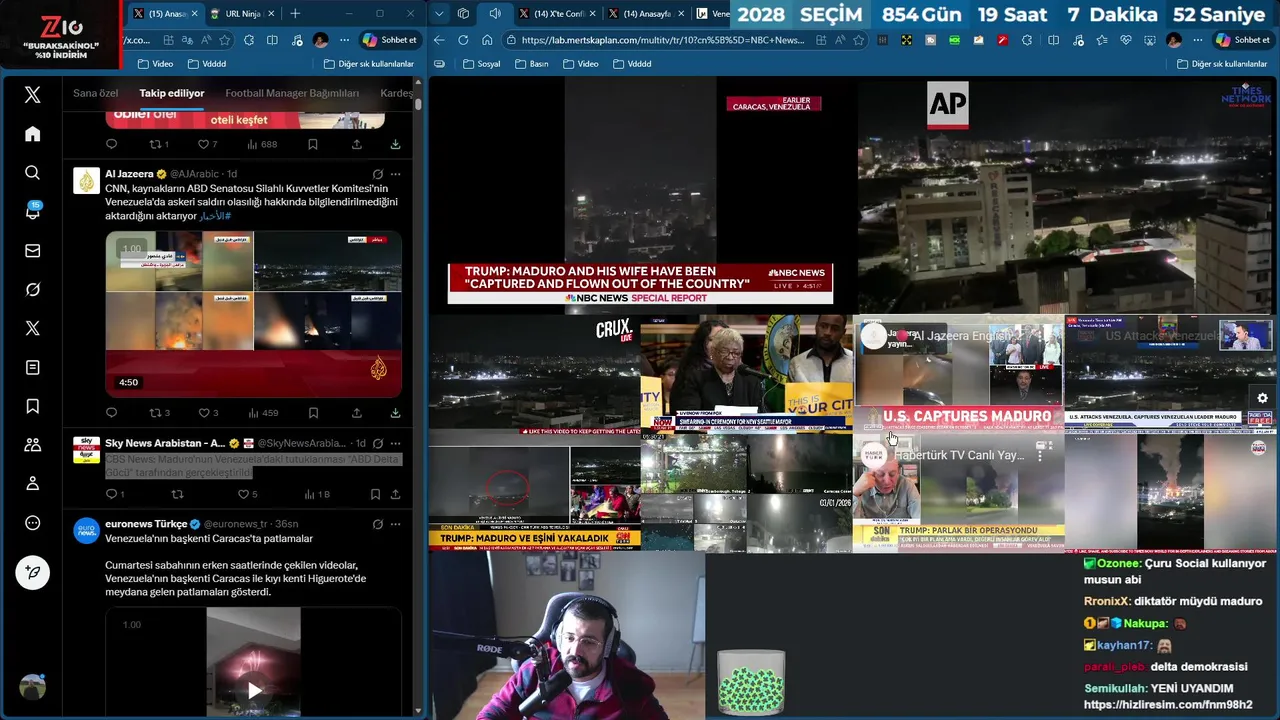
Task: Open new tab in left browser window
Action: (x=295, y=14)
